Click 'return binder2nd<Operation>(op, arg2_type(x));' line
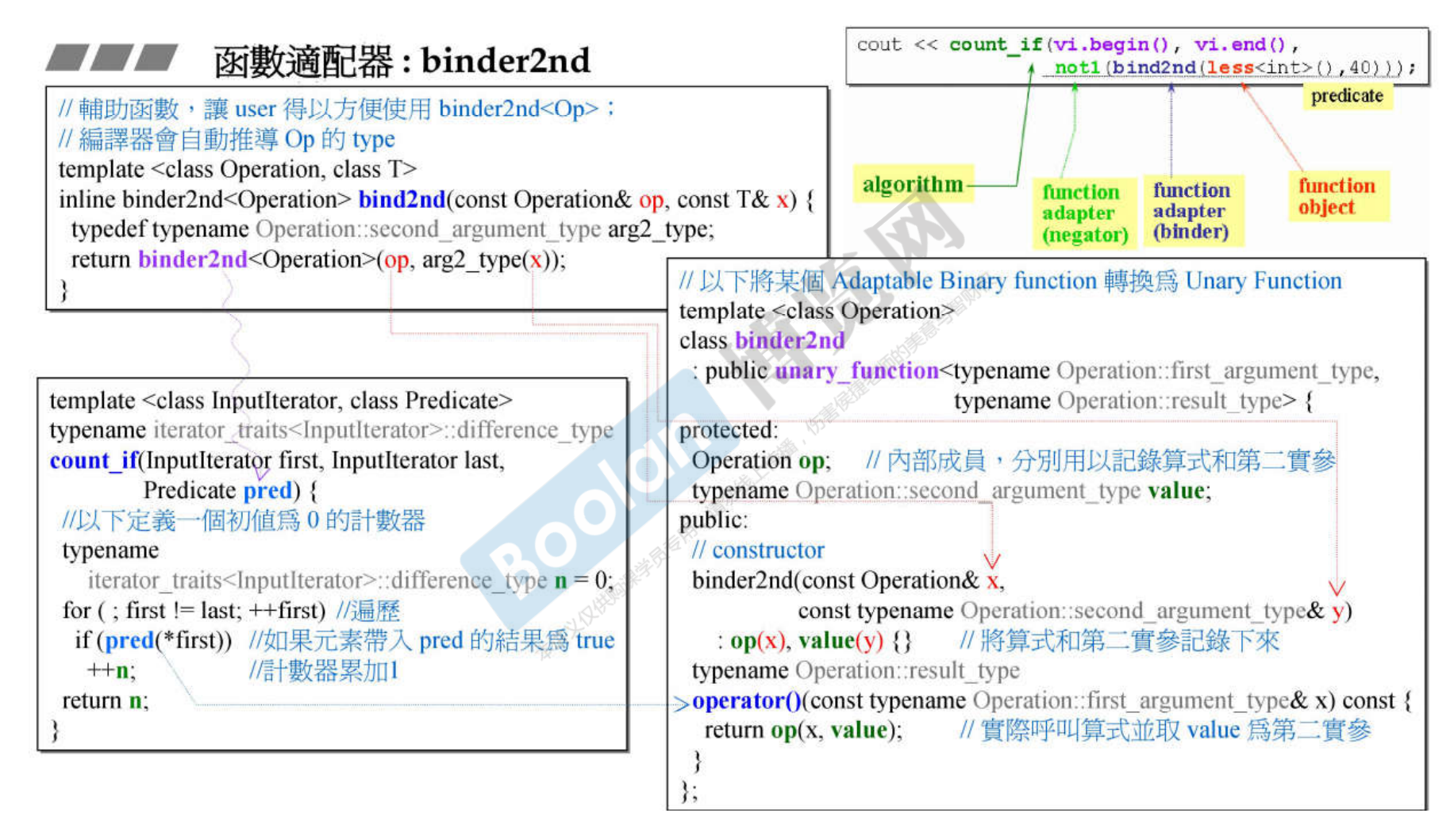Image resolution: width=1454 pixels, height=840 pixels. (x=318, y=259)
